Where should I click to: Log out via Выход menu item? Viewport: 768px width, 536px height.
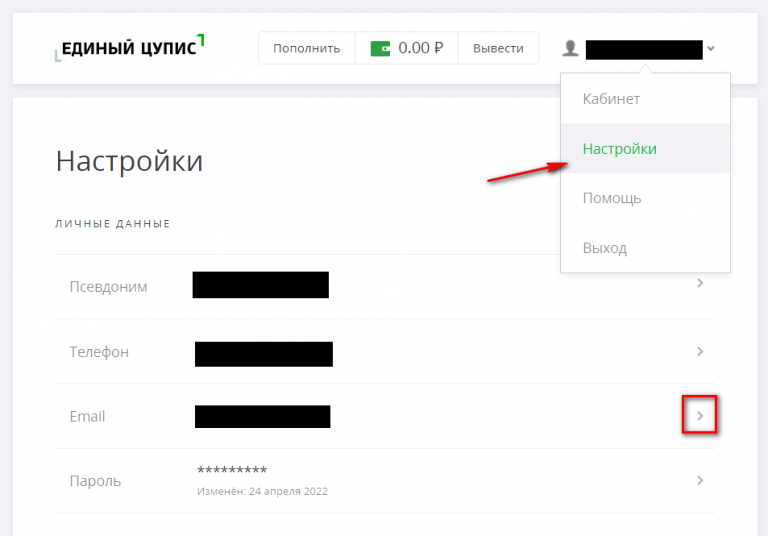[605, 248]
